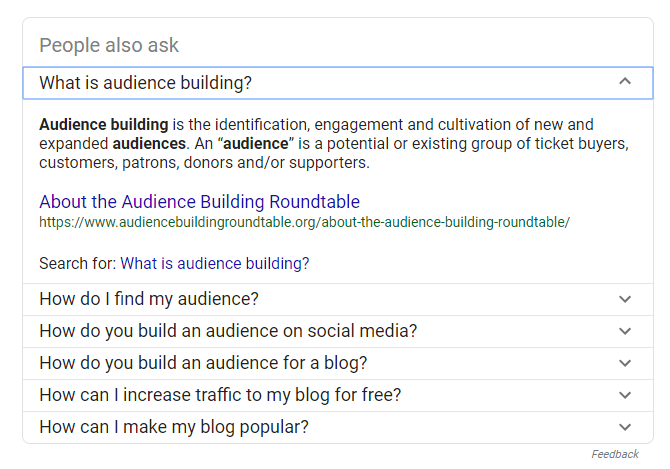Follow the "What is audience building?" Search for link
The height and width of the screenshot is (469, 670).
[214, 264]
